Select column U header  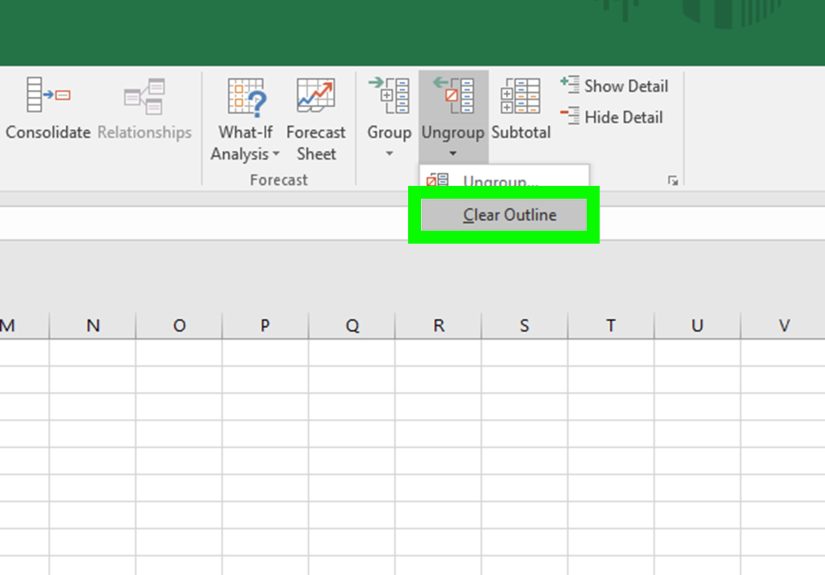[697, 326]
